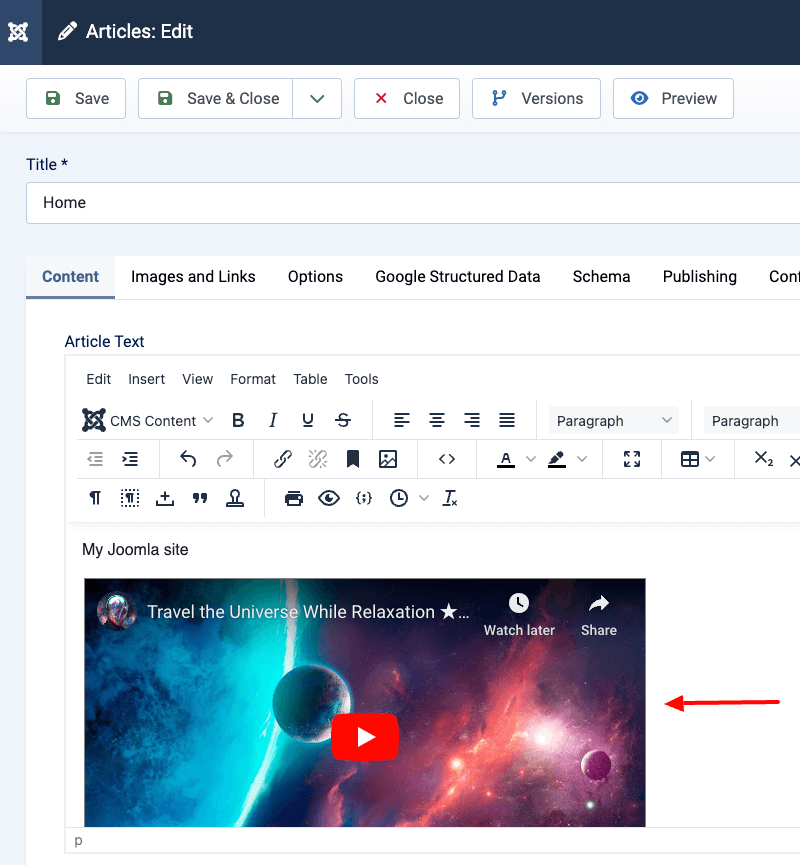
Task: Click the Bold formatting icon
Action: pos(238,420)
